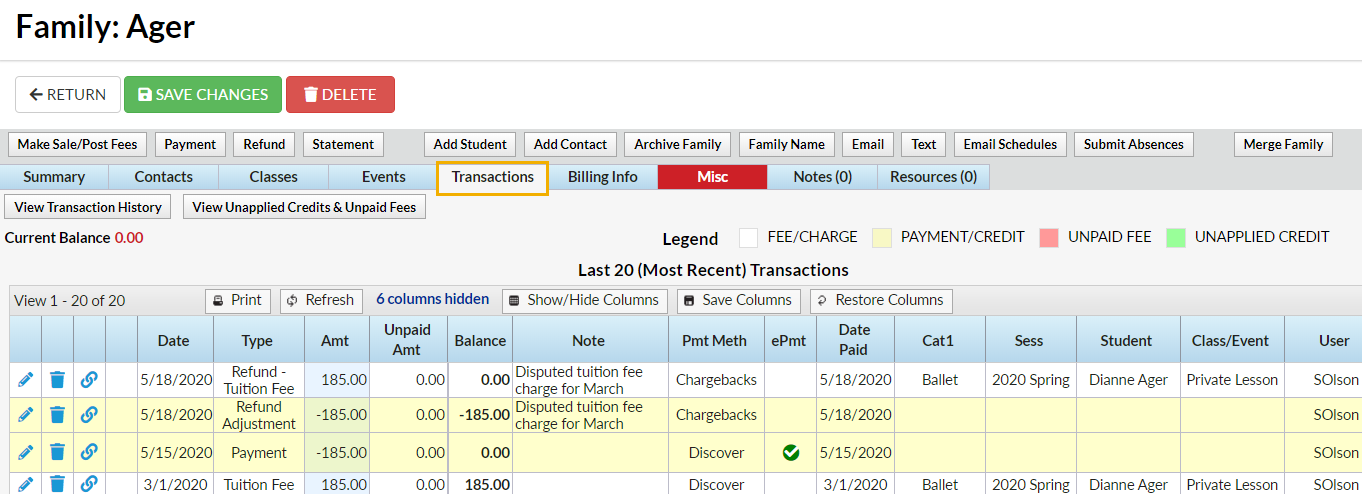Edit the 3/1/2020 Tuition Fee pencil icon

(26, 484)
